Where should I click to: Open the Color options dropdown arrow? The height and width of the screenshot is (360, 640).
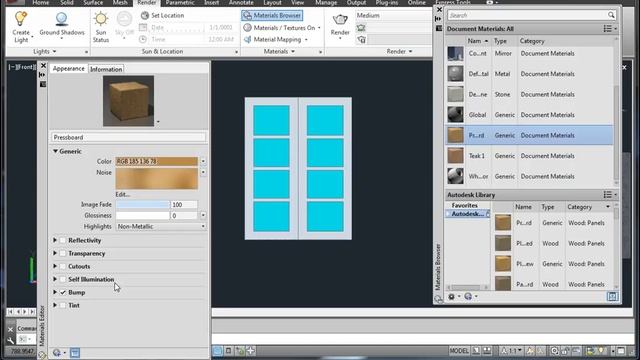click(203, 162)
